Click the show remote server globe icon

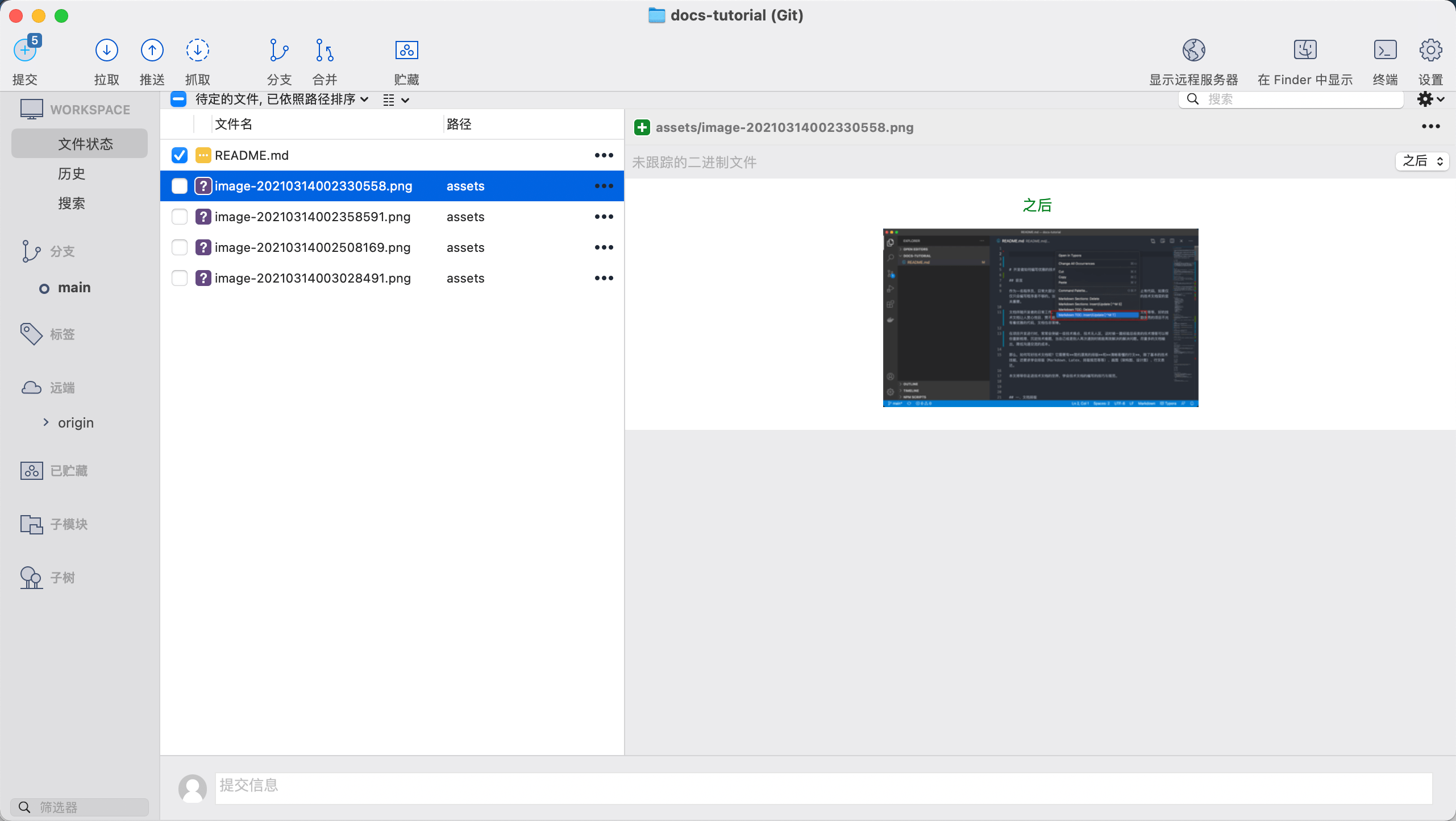1193,51
